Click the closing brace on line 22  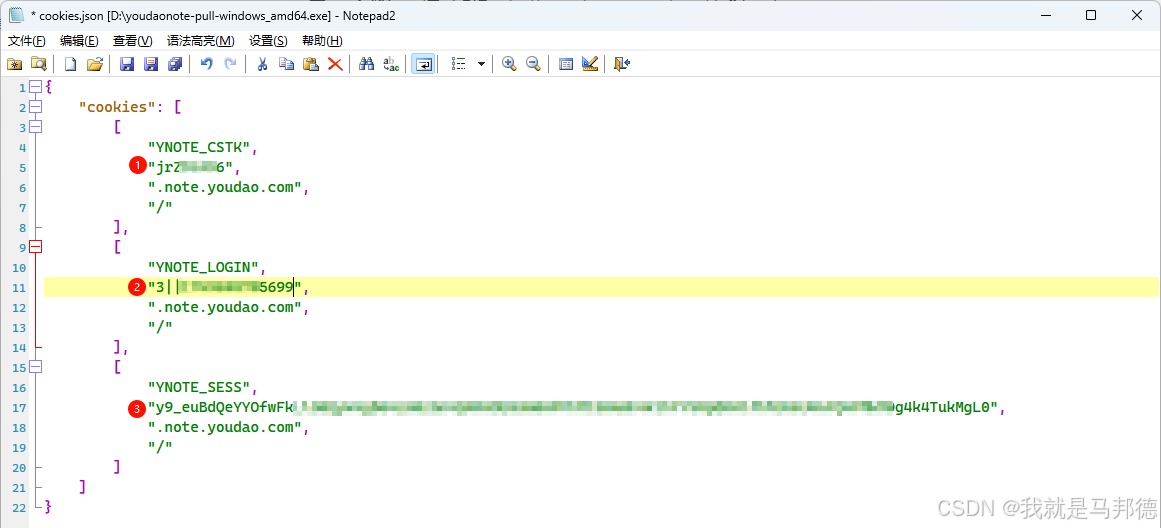[48, 507]
